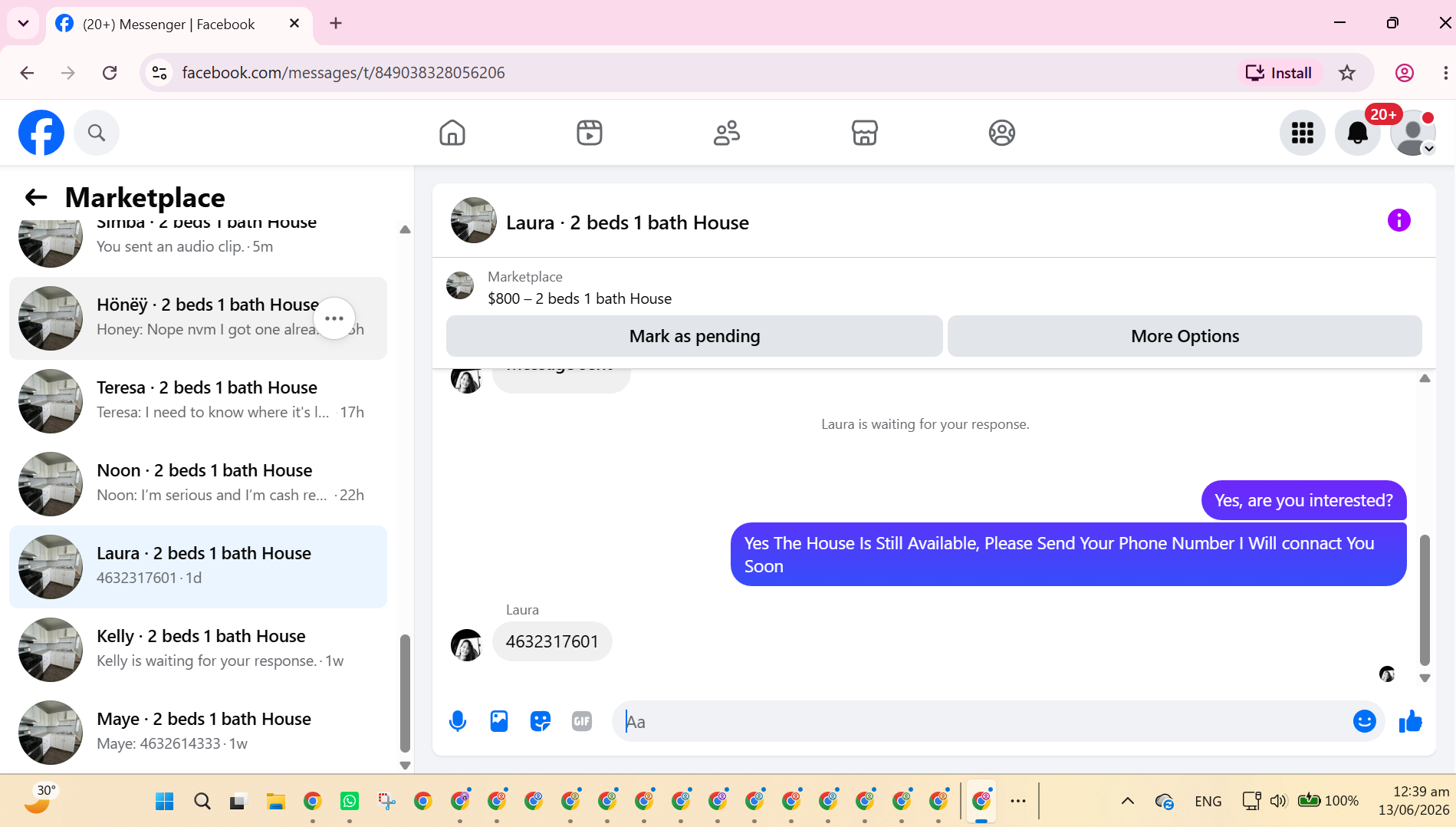Open options menu for Hönëÿ conversation

(x=334, y=318)
